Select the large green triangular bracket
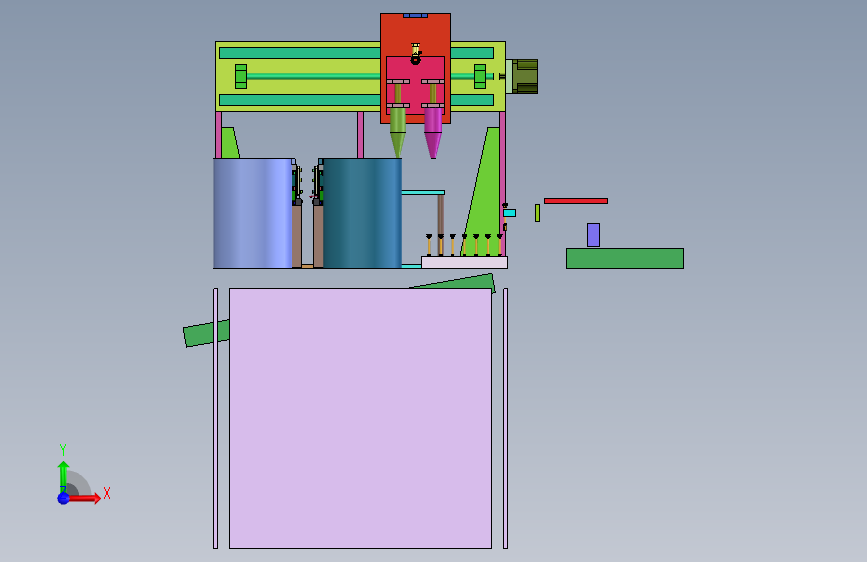Screen dimensions: 867x562 [484, 199]
